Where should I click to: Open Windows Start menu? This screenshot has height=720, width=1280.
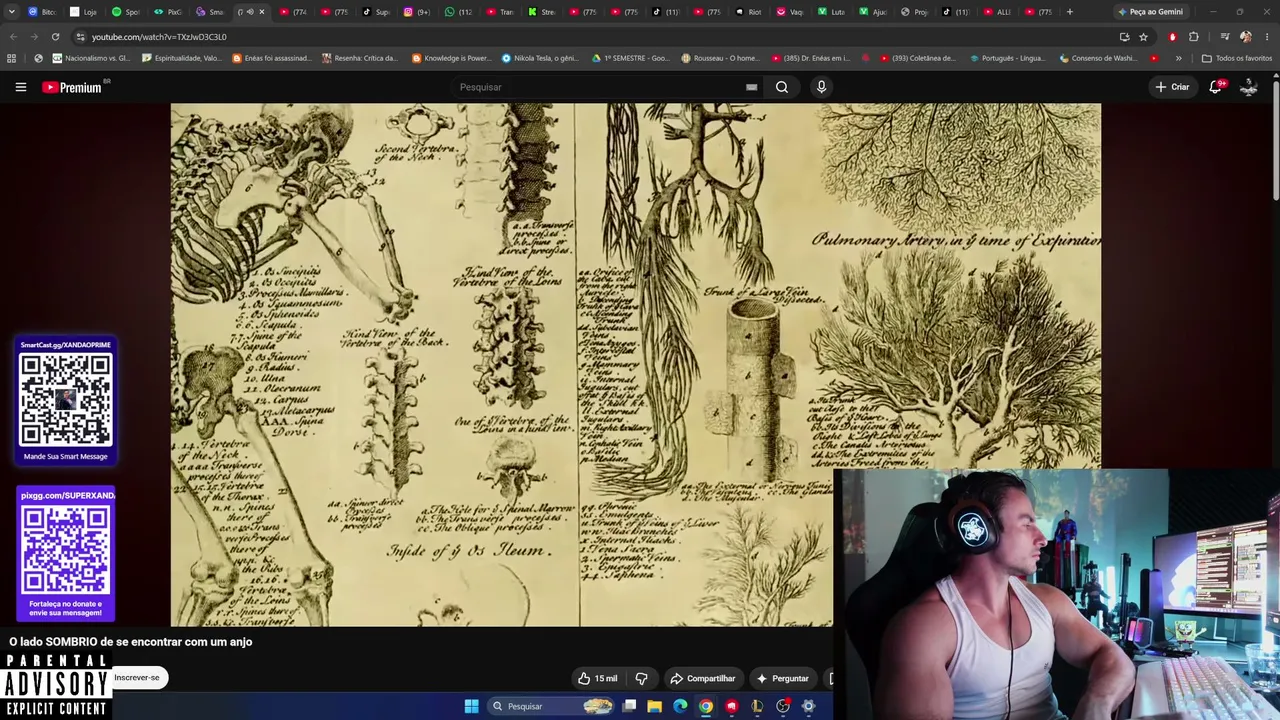pos(471,706)
